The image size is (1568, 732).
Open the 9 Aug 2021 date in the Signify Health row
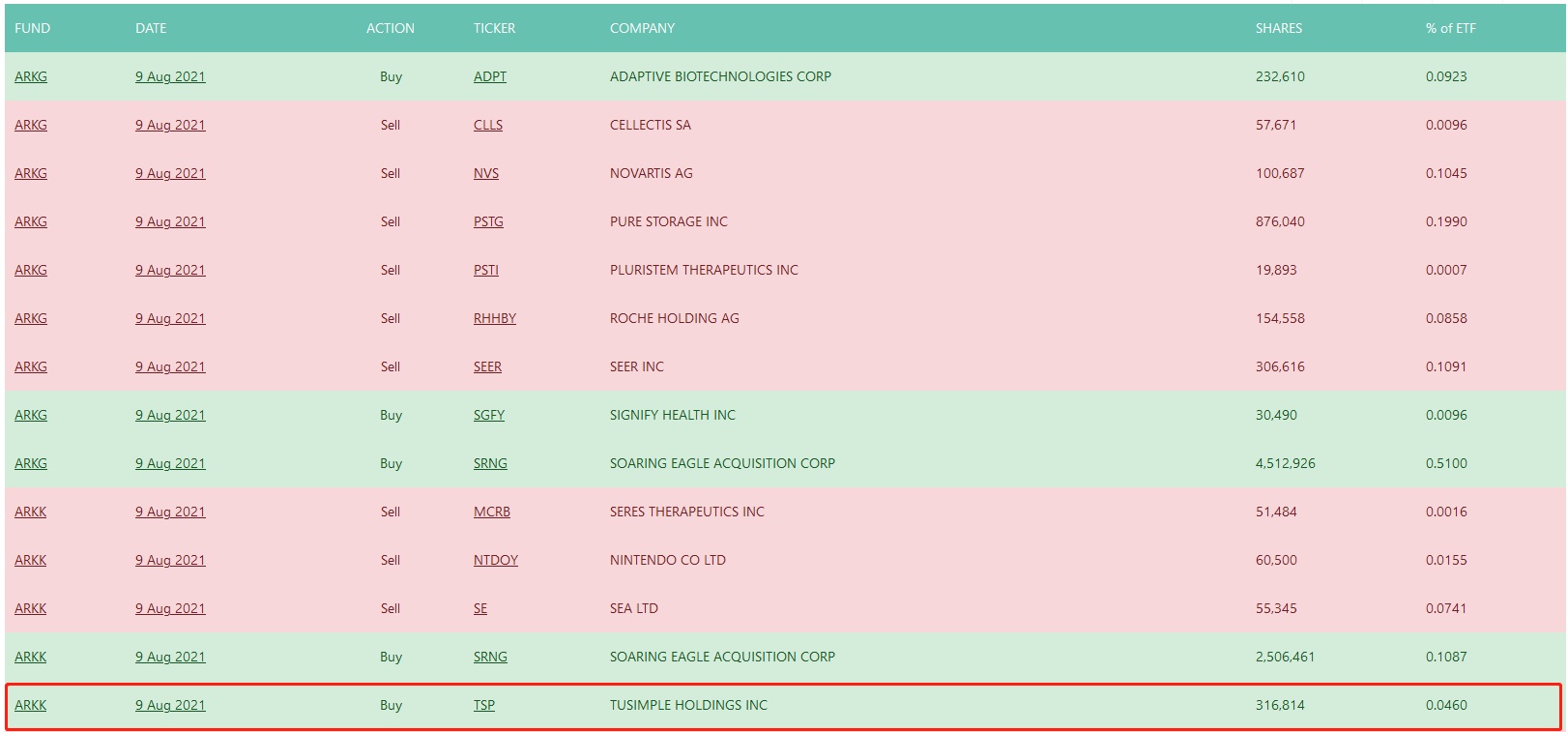(x=170, y=415)
